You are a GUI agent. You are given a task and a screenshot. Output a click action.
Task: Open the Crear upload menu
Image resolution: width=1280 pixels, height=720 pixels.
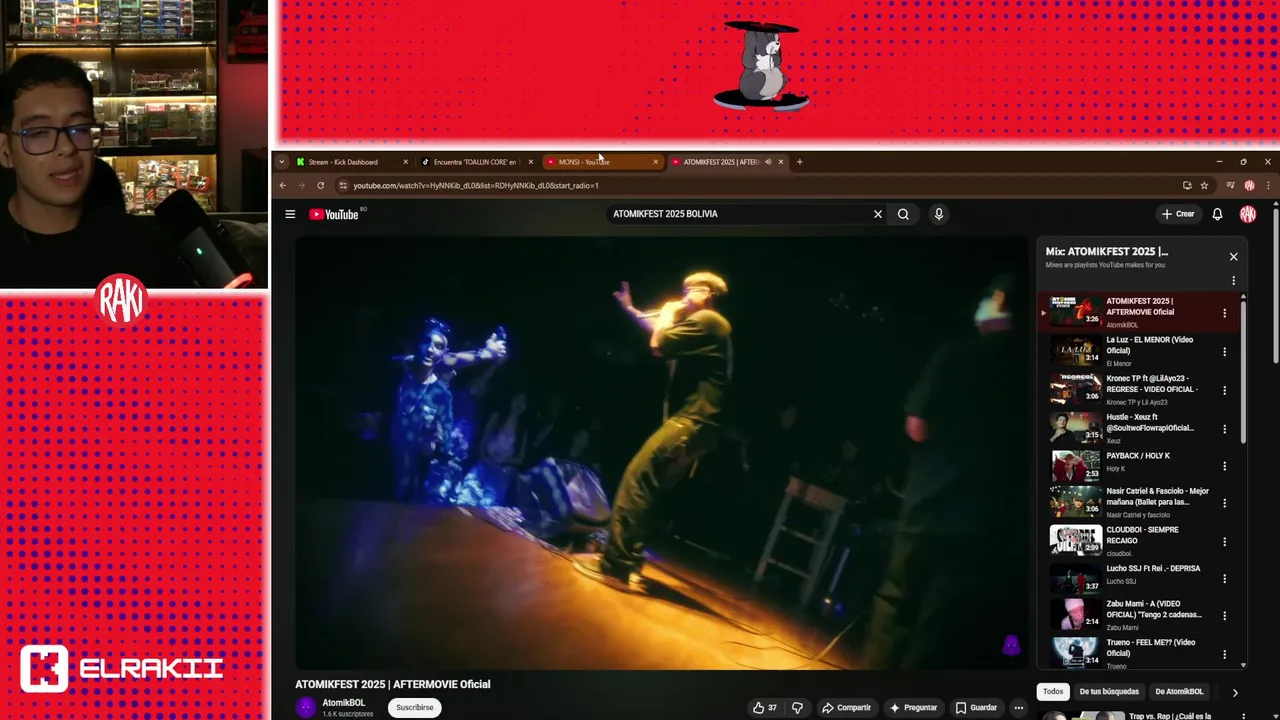pyautogui.click(x=1178, y=214)
